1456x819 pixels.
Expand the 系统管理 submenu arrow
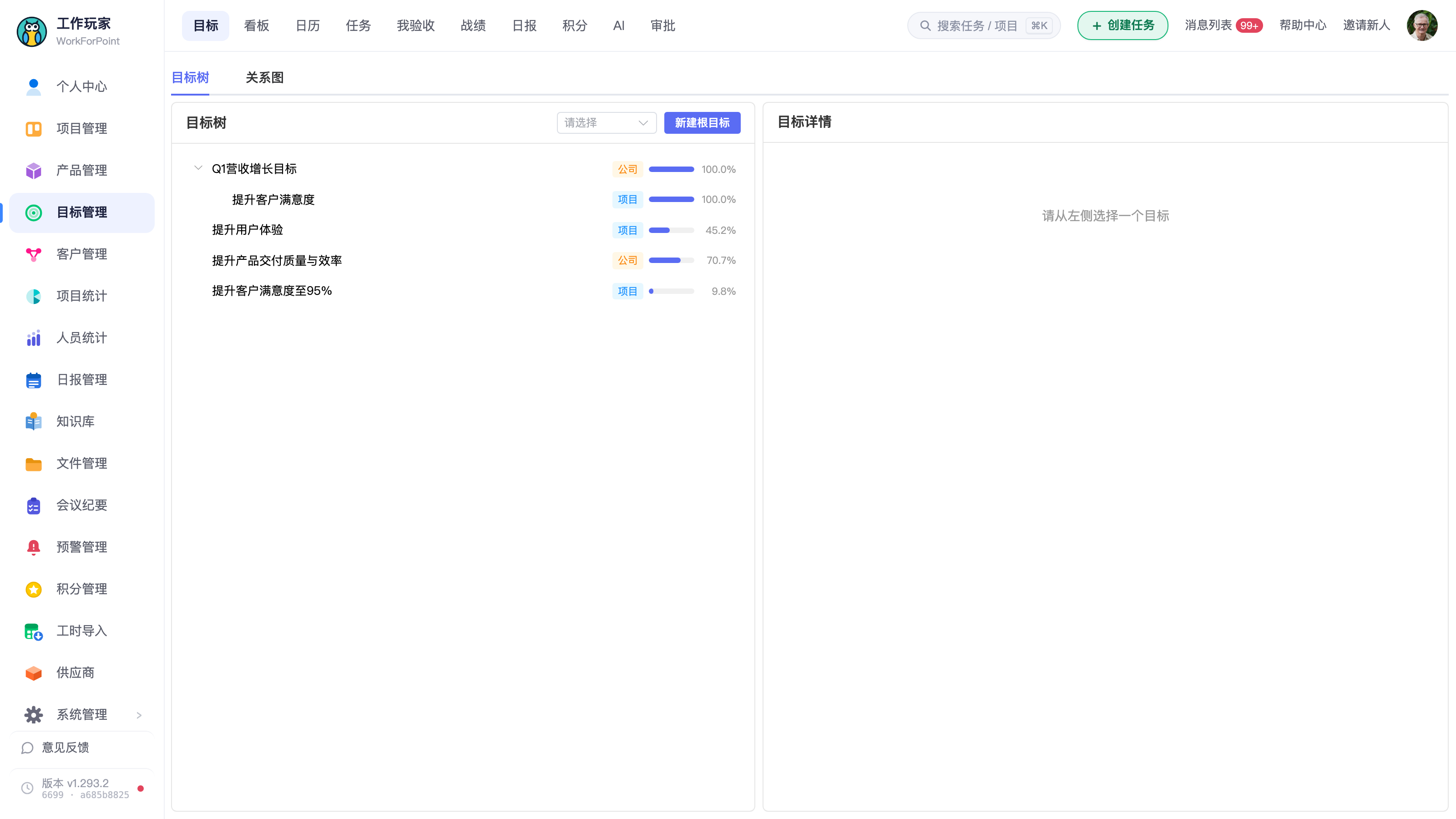(x=139, y=715)
